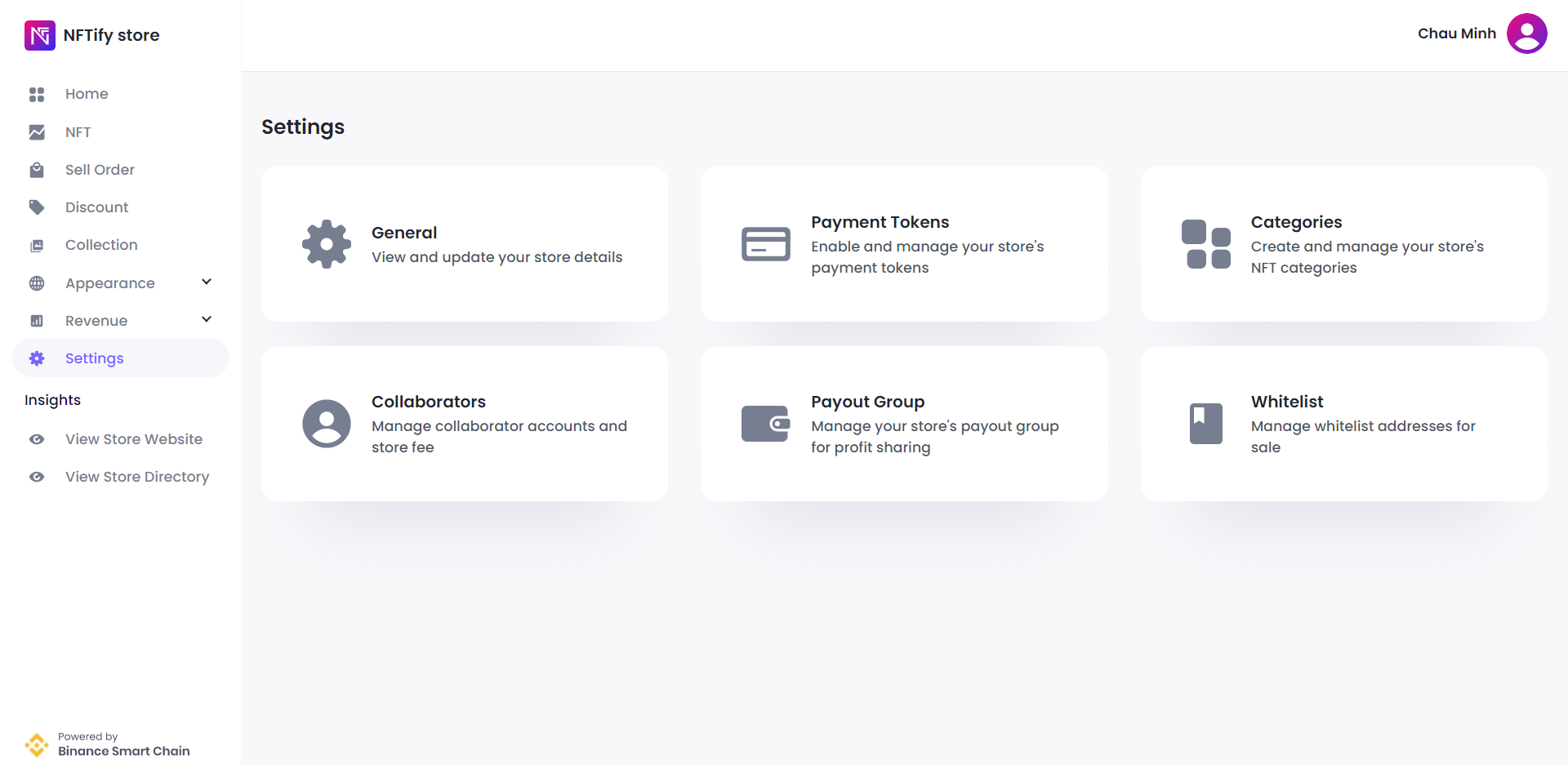Click 'Create and manage your store's NFT categories'
The height and width of the screenshot is (765, 1568).
[1367, 257]
